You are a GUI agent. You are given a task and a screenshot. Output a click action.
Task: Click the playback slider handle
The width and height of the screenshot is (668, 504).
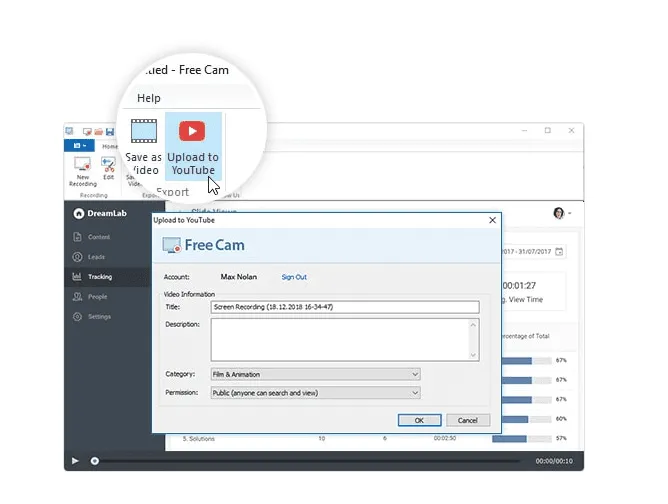(x=95, y=461)
